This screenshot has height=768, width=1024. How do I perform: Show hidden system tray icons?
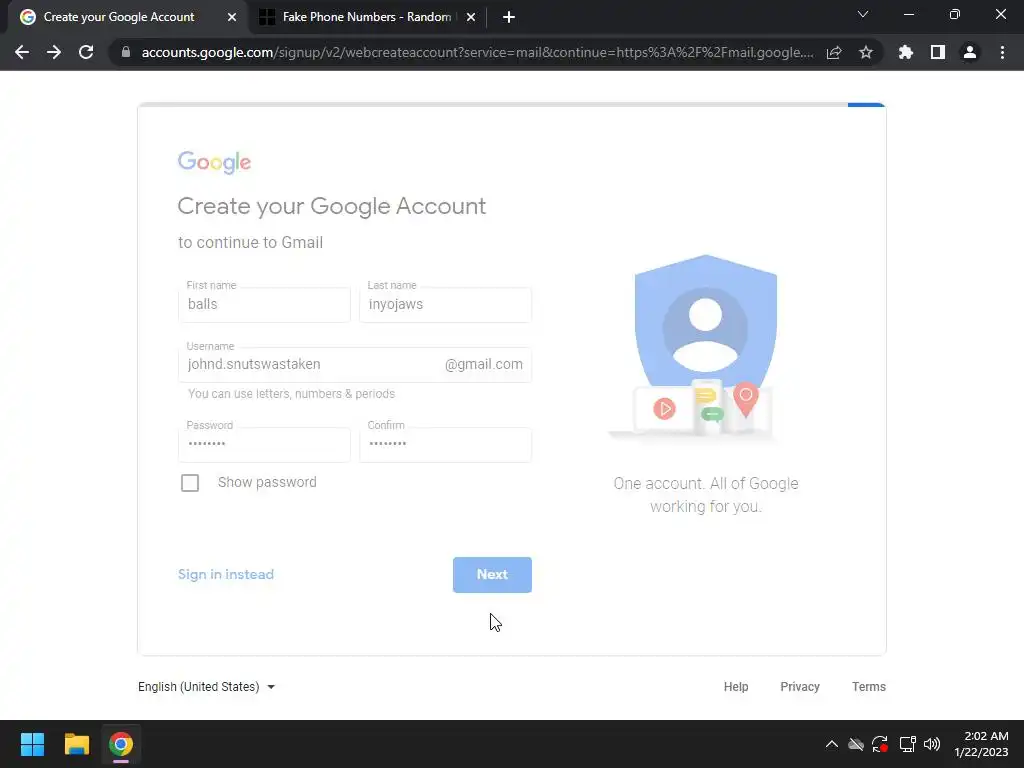[x=831, y=744]
